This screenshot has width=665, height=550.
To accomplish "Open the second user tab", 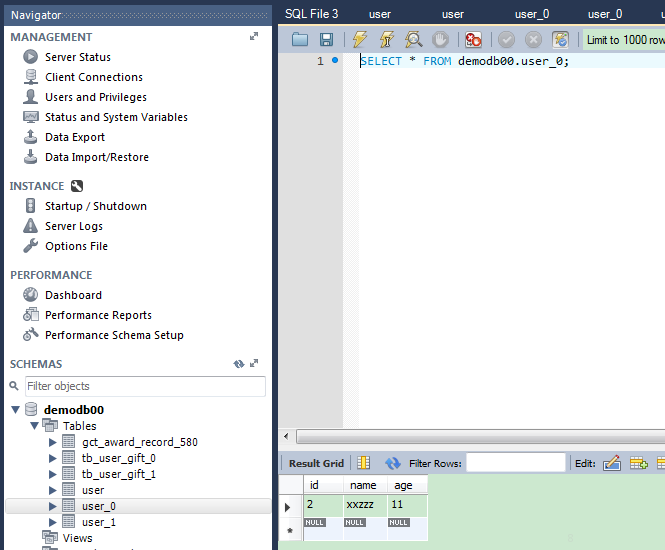I will (x=453, y=14).
